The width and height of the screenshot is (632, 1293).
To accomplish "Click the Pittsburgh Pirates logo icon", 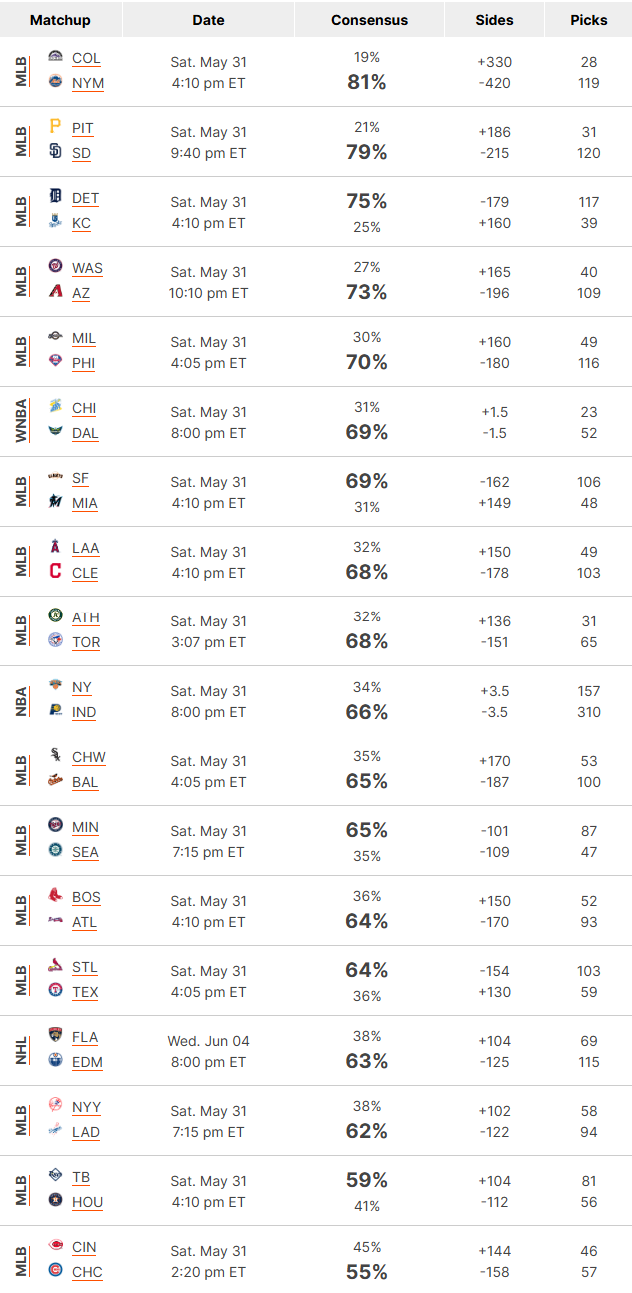I will click(x=55, y=128).
